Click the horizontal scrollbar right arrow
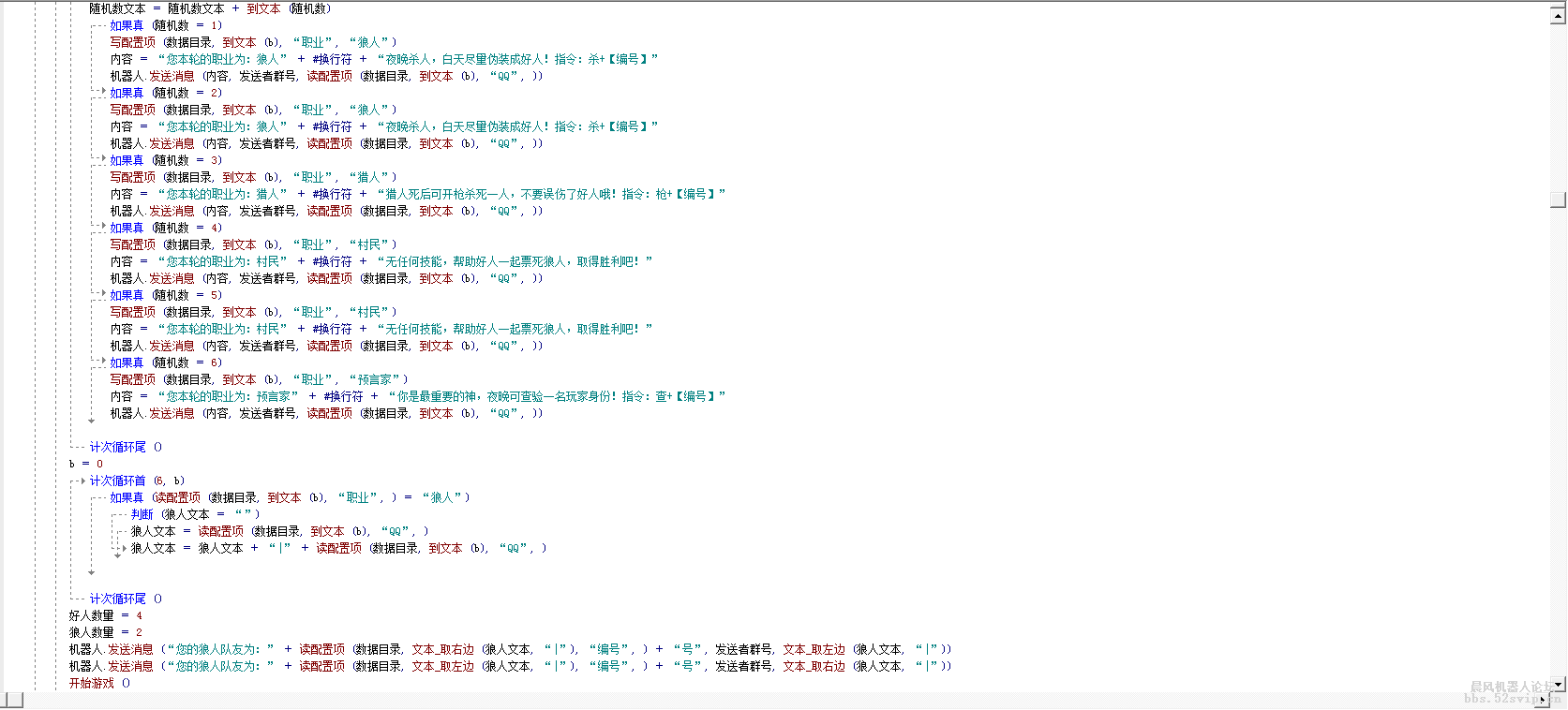The image size is (1568, 710). (x=1542, y=700)
